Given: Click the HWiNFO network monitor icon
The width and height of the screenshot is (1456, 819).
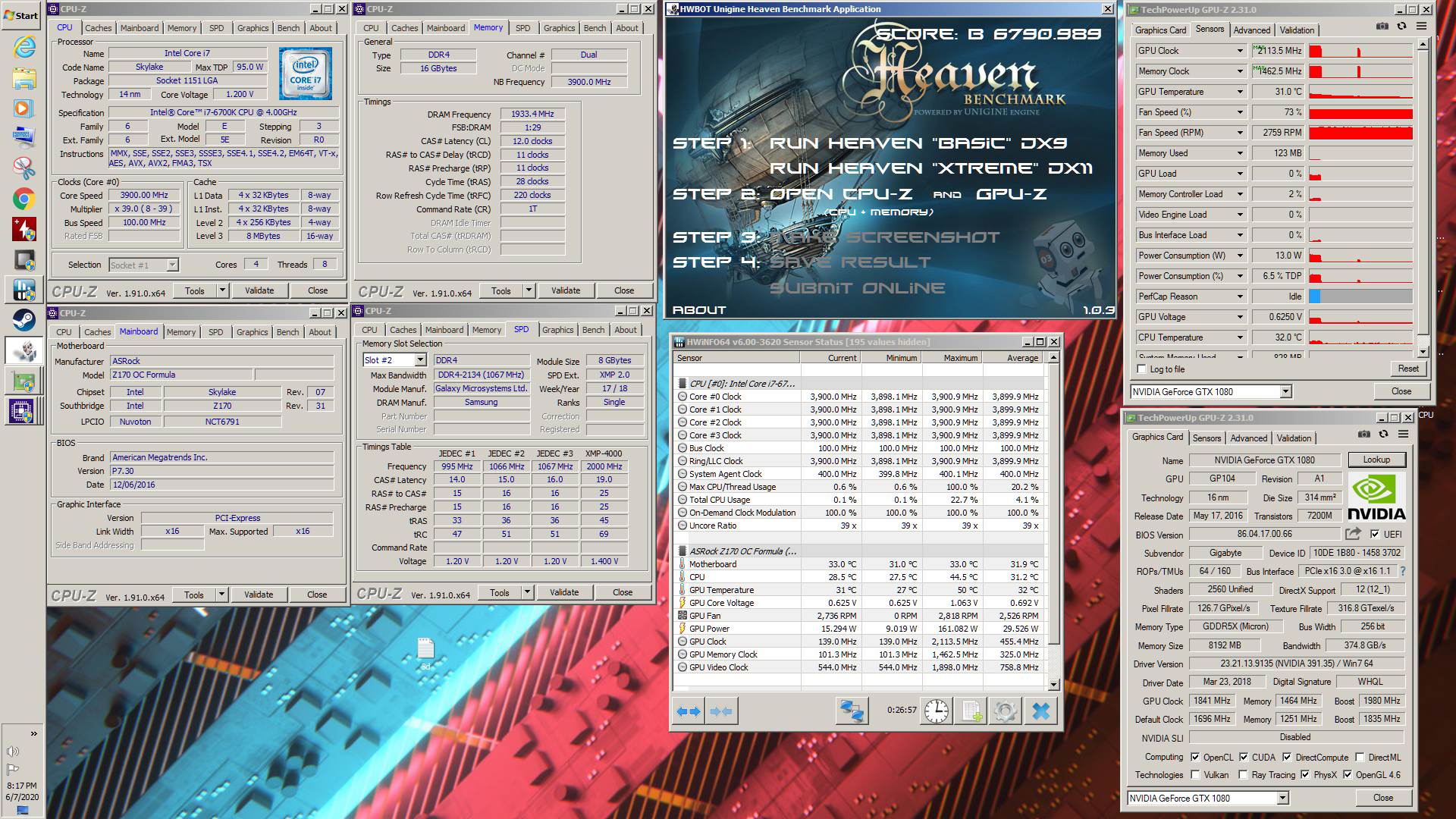Looking at the screenshot, I should tap(852, 711).
